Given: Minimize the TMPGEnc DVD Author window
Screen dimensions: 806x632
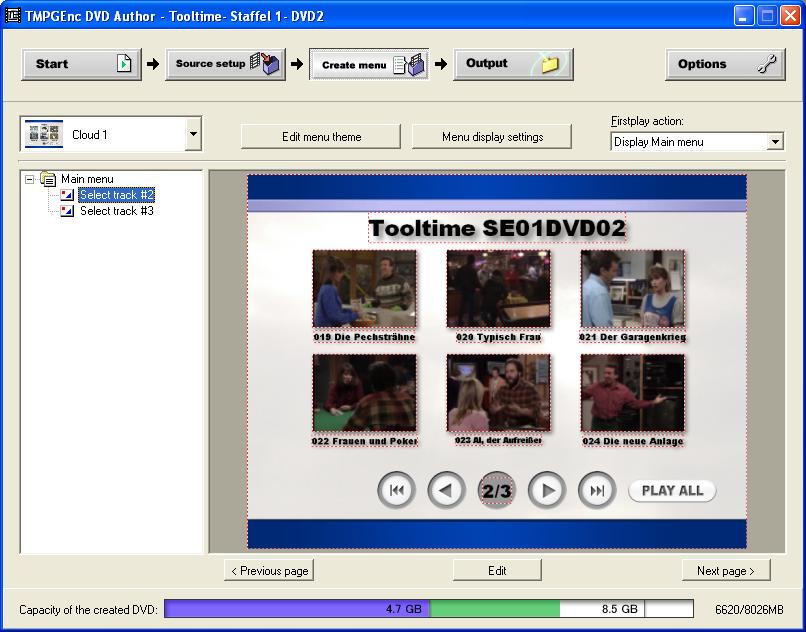Looking at the screenshot, I should point(743,16).
